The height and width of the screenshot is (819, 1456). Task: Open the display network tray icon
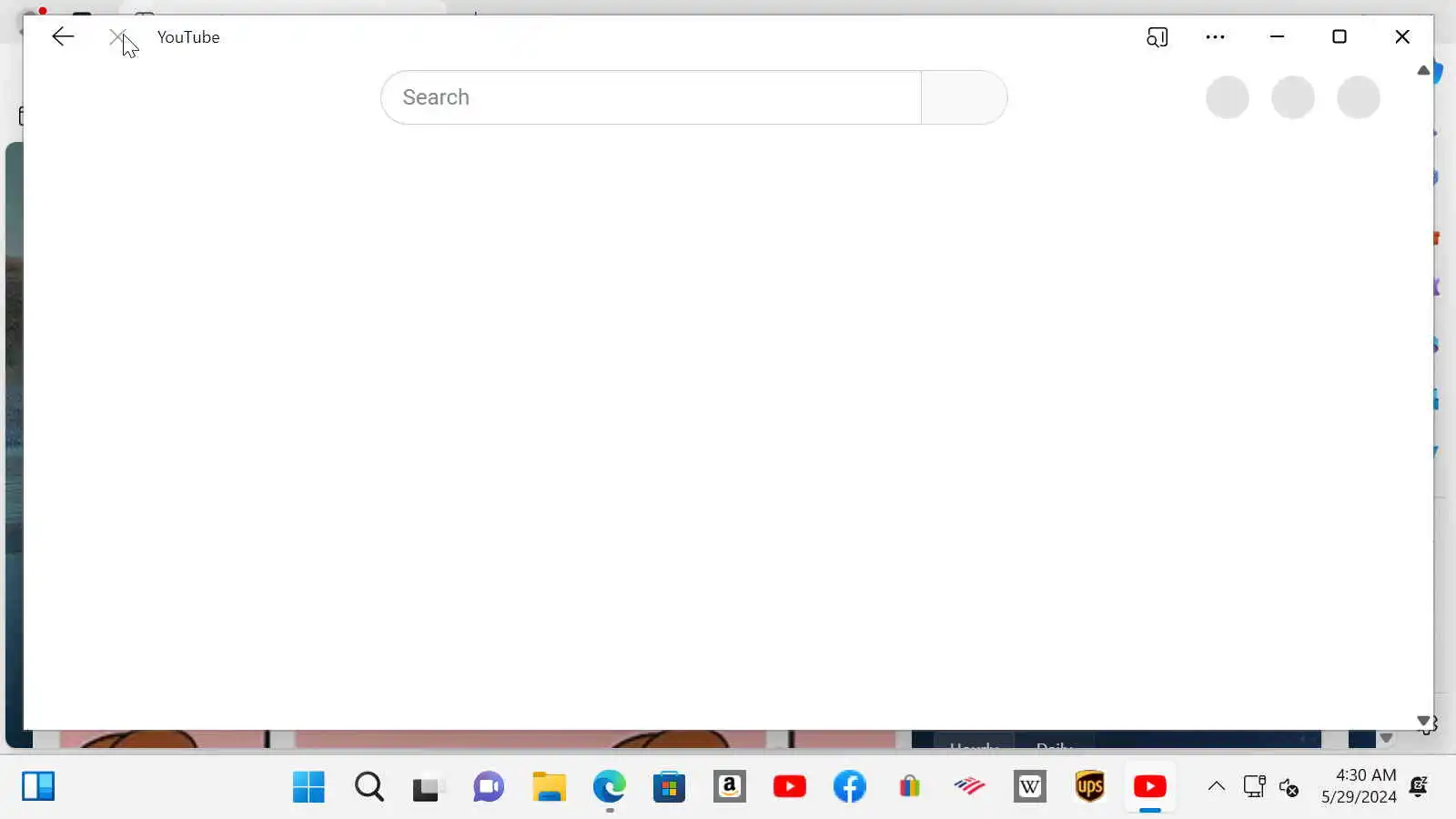click(1254, 786)
